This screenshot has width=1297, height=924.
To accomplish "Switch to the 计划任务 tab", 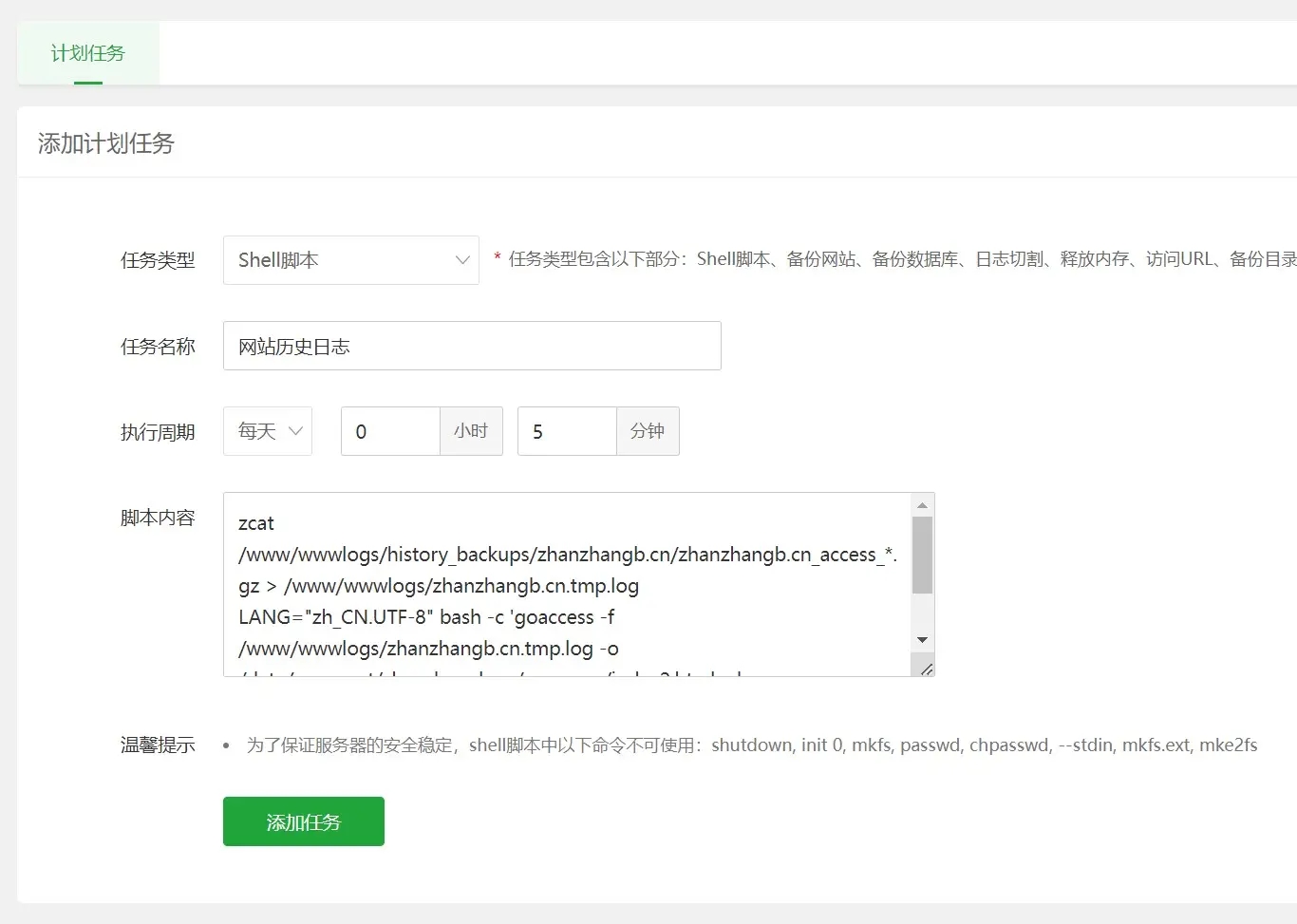I will [88, 54].
